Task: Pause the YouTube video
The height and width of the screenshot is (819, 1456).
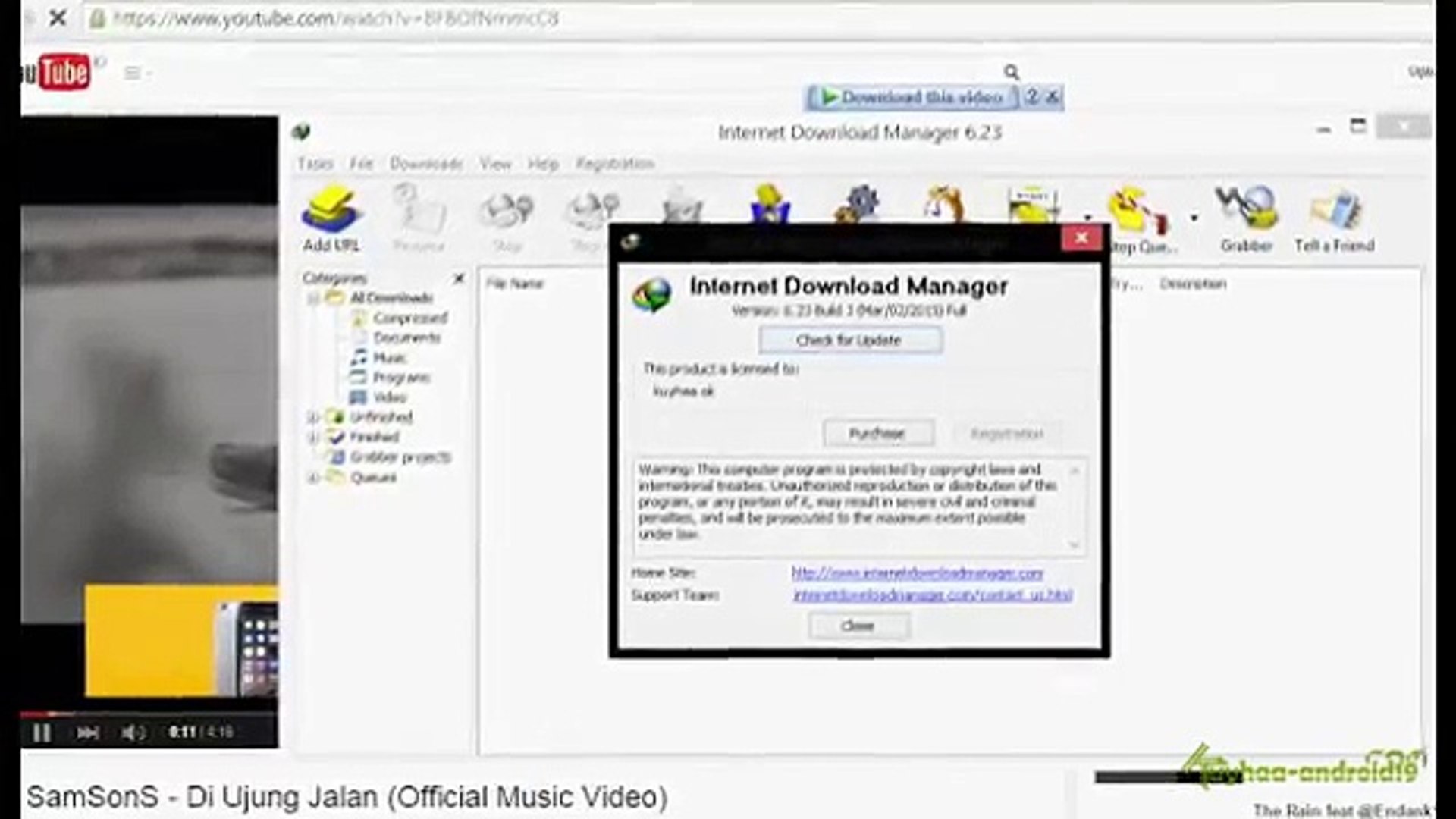Action: pos(42,733)
